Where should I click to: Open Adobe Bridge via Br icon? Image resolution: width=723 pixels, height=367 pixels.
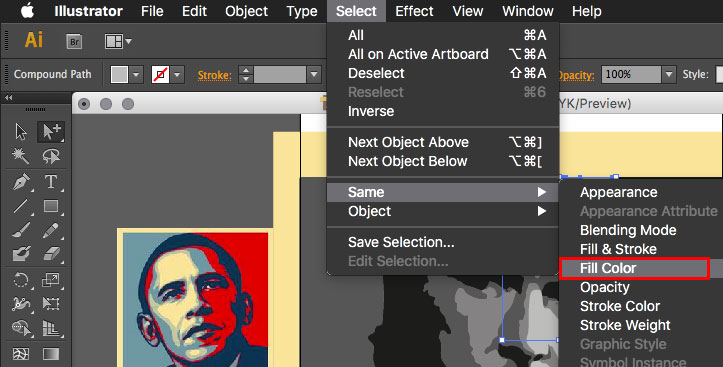click(74, 41)
